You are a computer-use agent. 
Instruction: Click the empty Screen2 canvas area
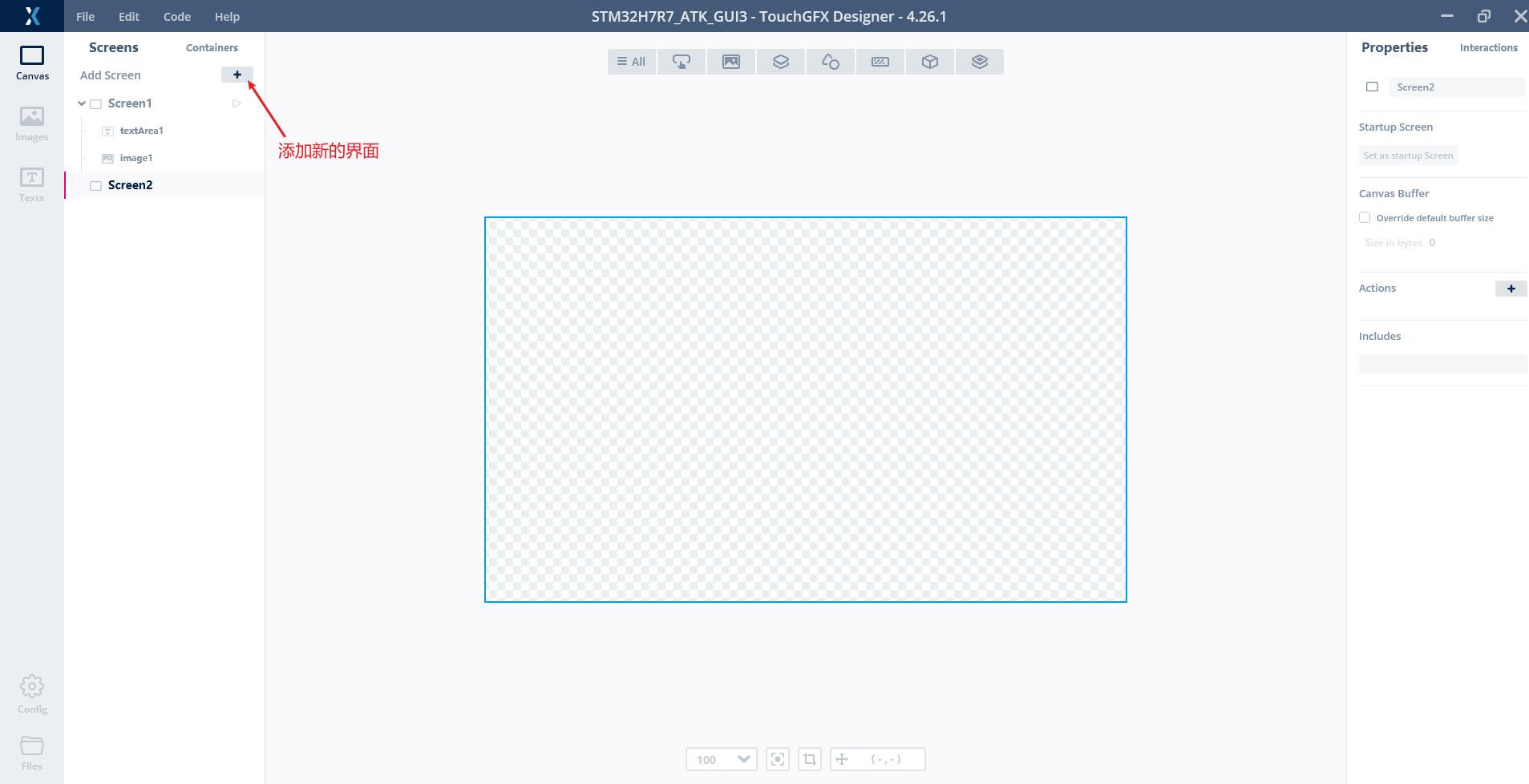(x=806, y=410)
